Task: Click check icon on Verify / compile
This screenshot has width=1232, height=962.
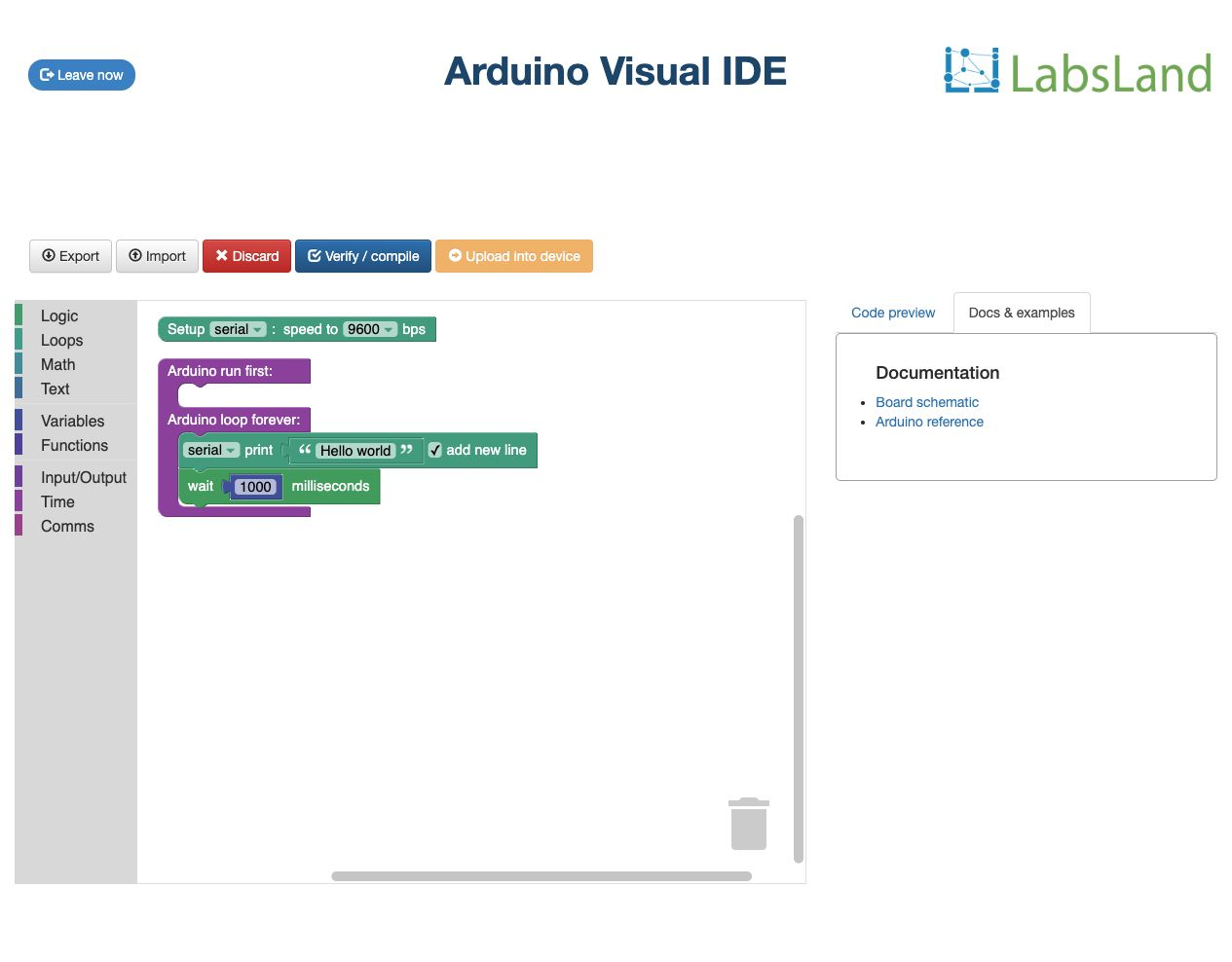Action: 315,256
